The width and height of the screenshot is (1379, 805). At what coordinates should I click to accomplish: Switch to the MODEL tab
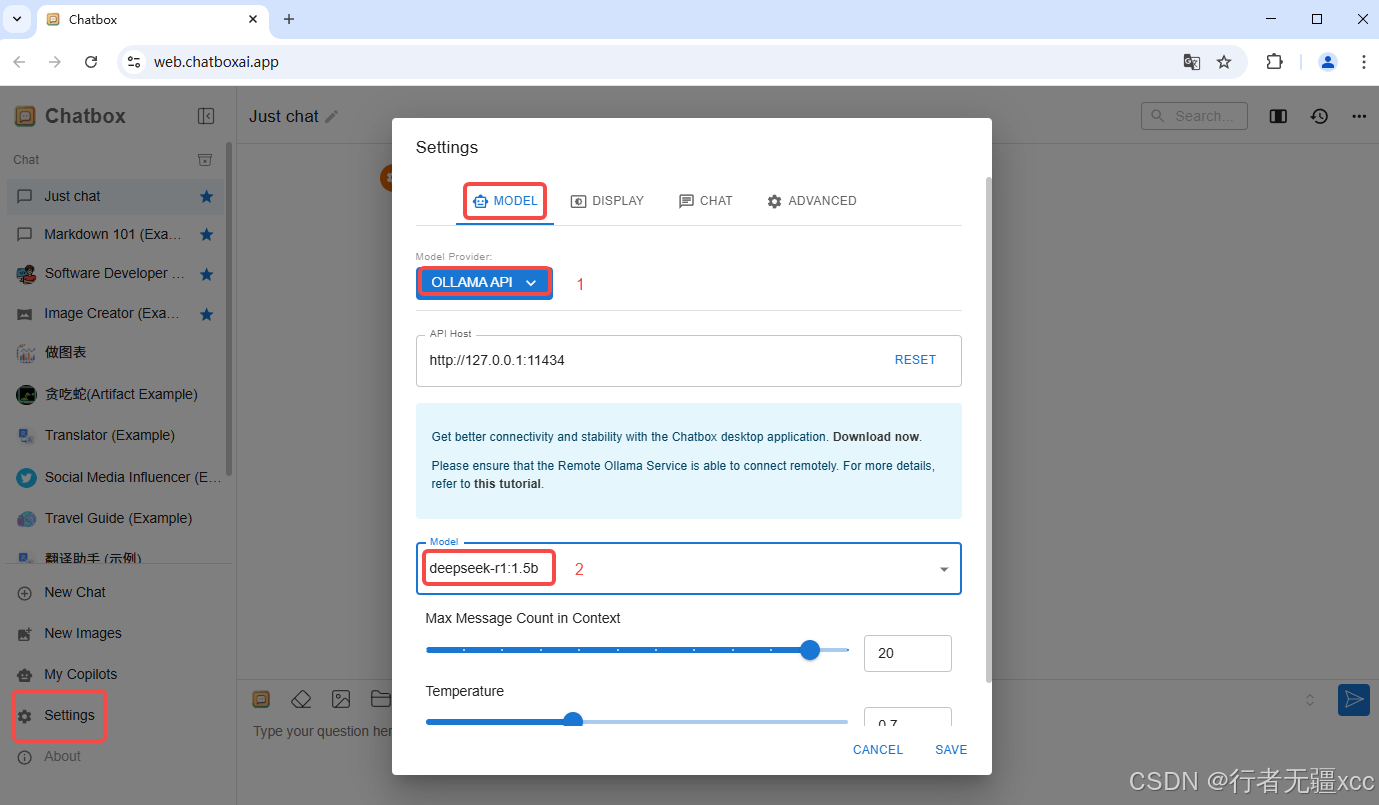(505, 201)
